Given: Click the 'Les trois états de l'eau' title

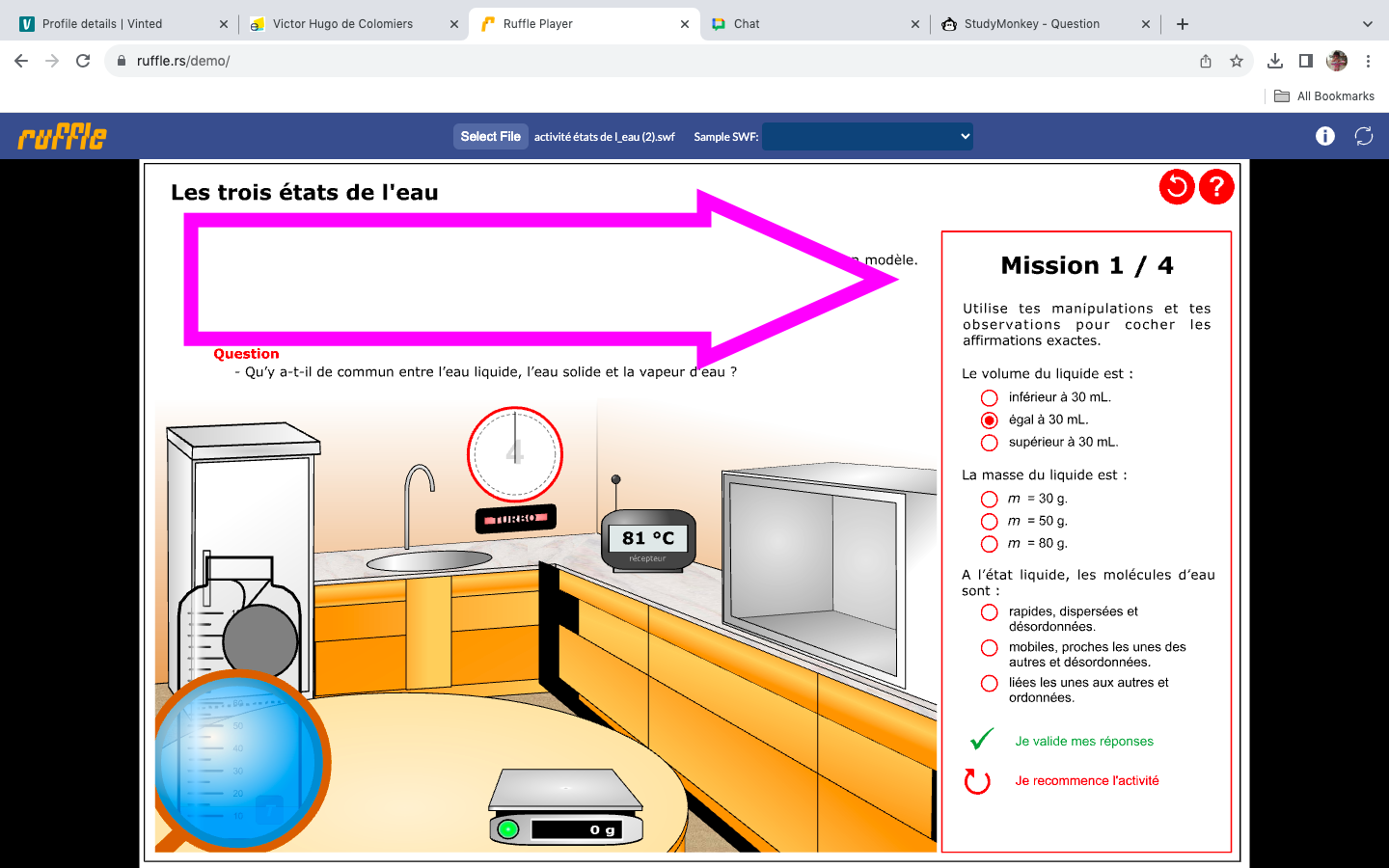Looking at the screenshot, I should pyautogui.click(x=305, y=192).
